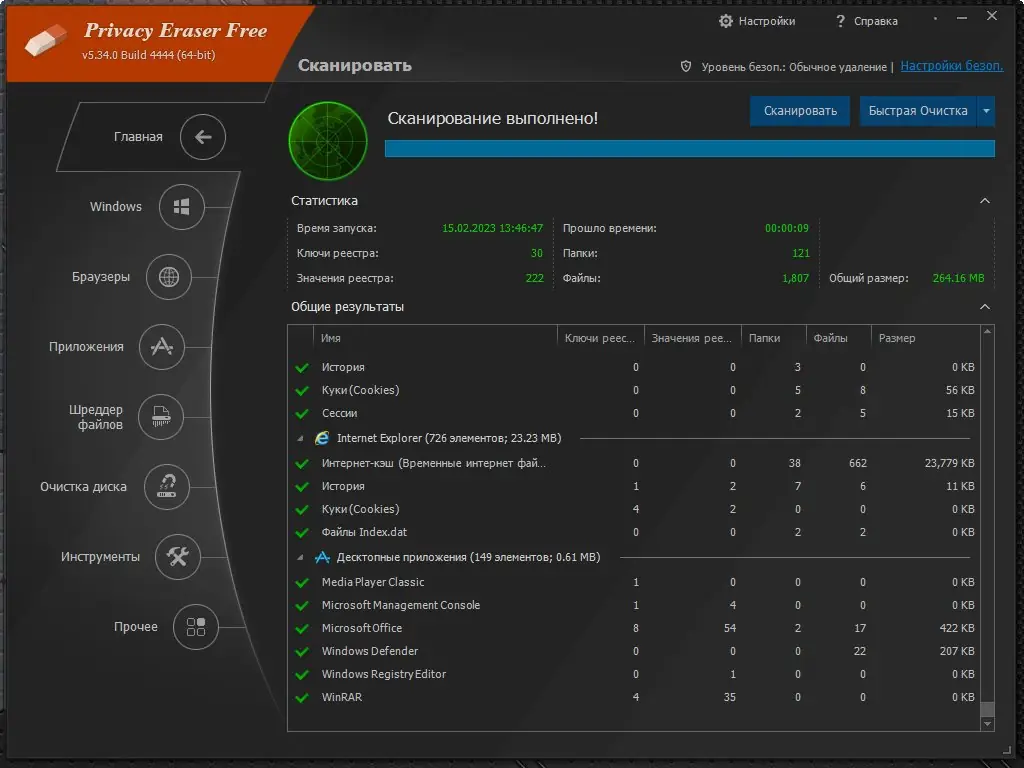
Task: Click the Быстрая Очистка button
Action: click(x=918, y=111)
